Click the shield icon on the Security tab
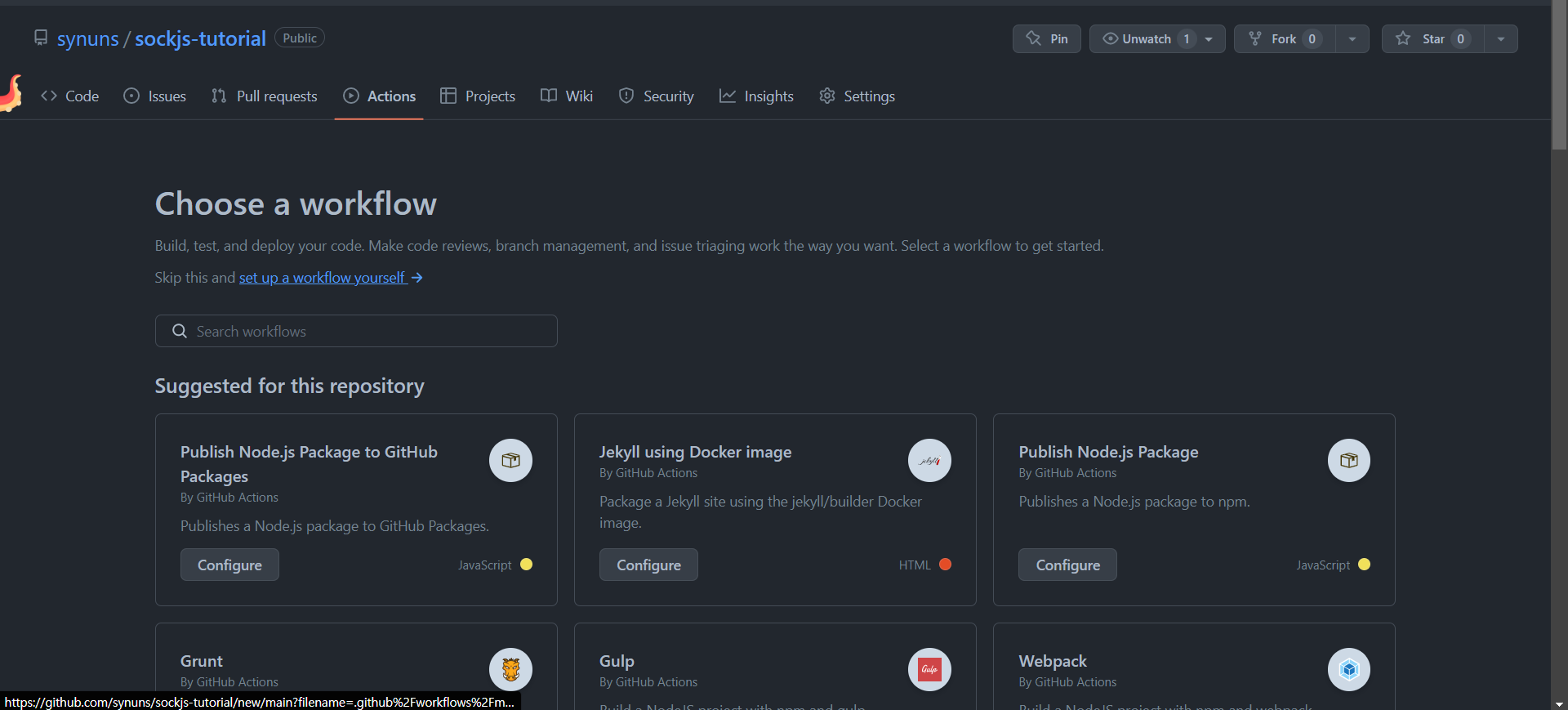The image size is (1568, 710). (626, 96)
